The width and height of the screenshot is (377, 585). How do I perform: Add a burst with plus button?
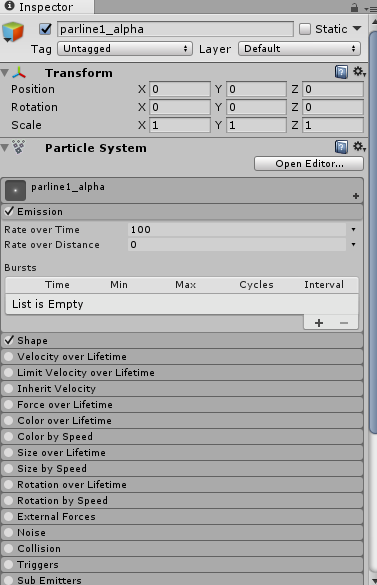click(x=319, y=323)
